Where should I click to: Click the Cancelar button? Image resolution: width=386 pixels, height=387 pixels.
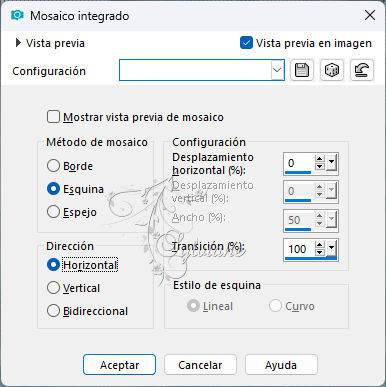point(200,365)
